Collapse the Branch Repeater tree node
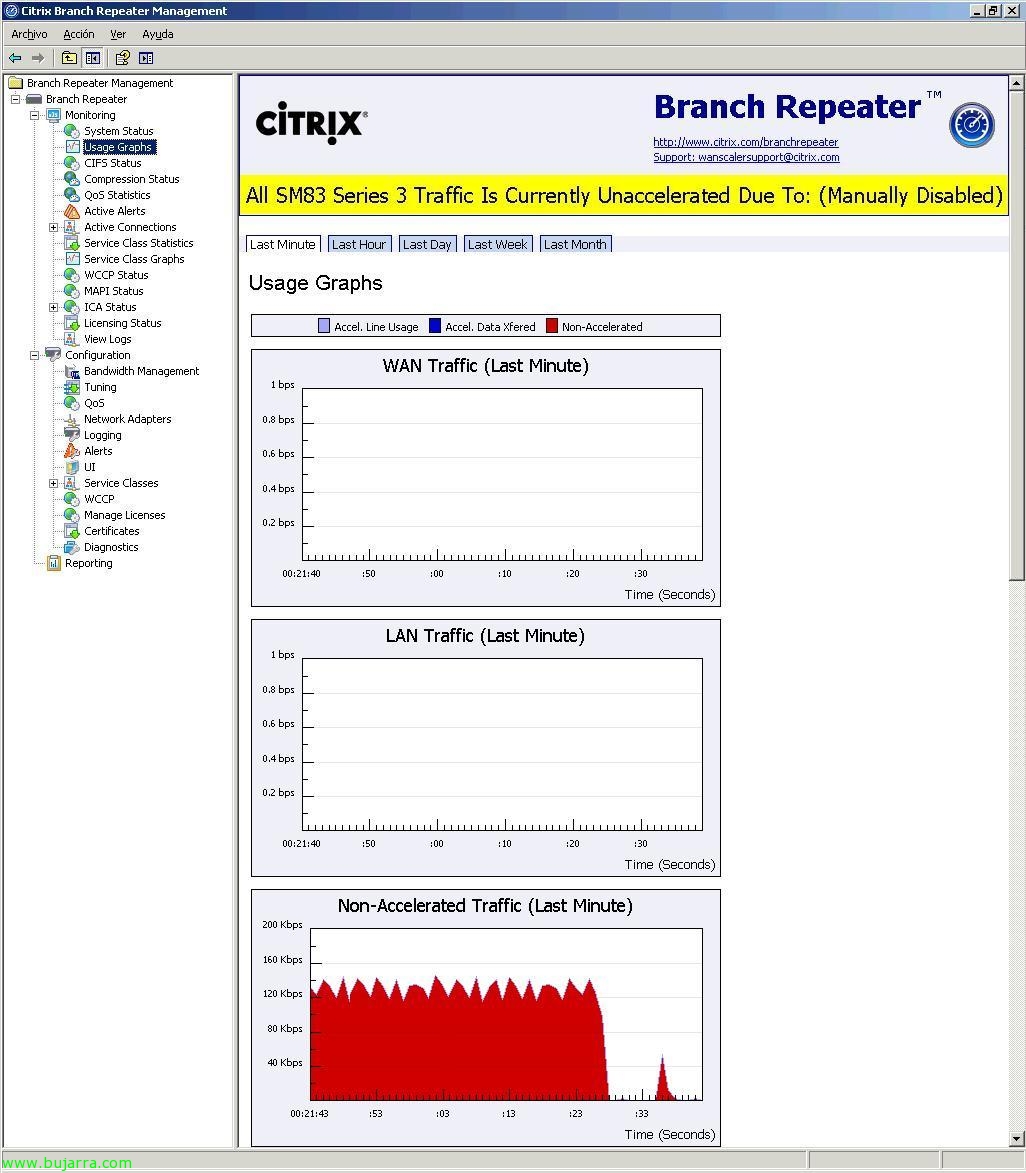The height and width of the screenshot is (1173, 1026). pos(15,99)
